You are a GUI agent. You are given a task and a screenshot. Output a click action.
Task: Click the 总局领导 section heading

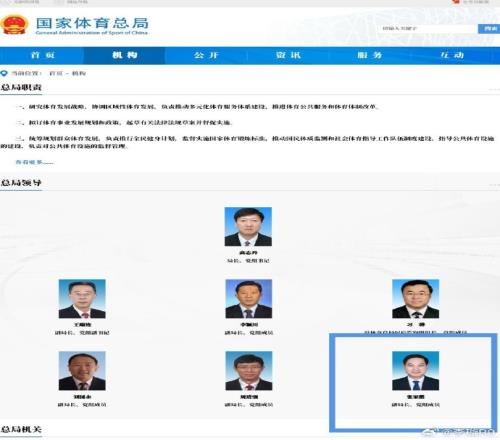[x=21, y=183]
